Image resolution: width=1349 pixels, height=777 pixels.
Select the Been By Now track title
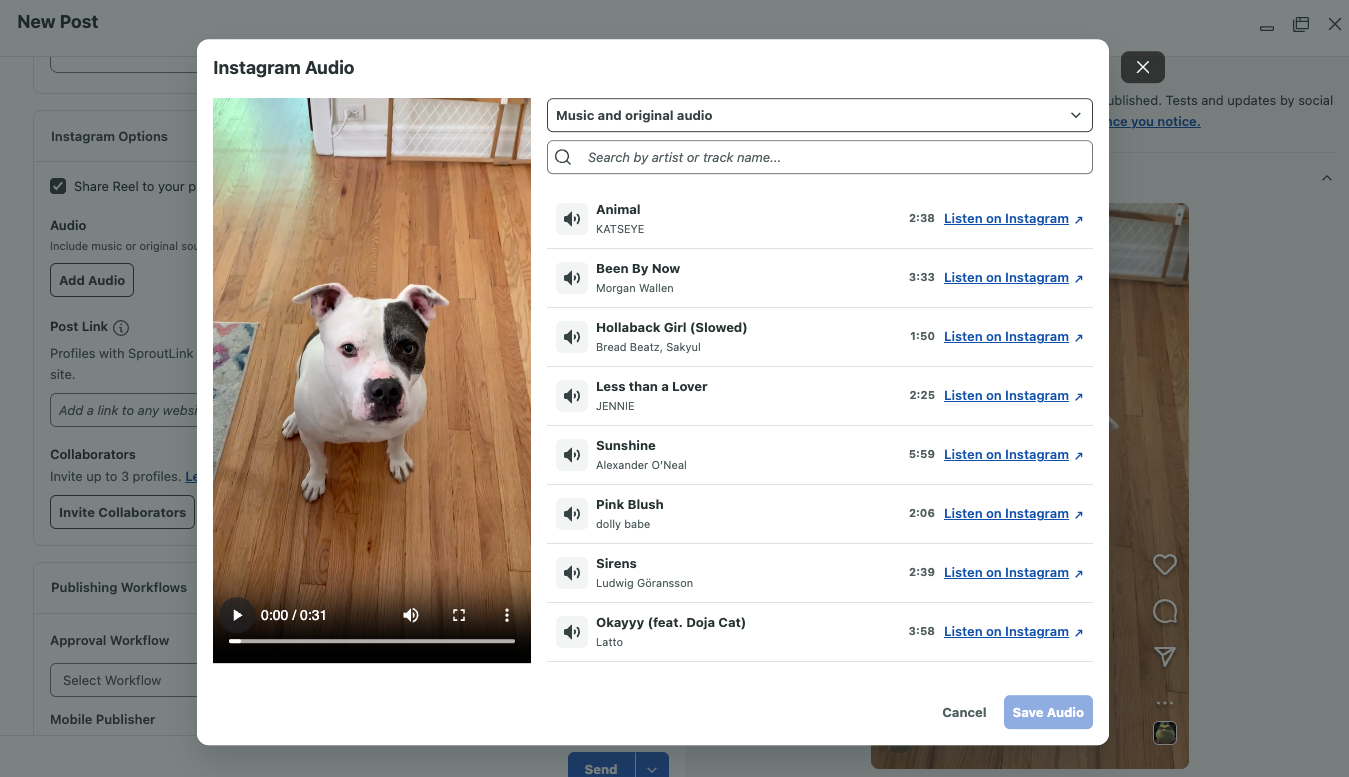click(638, 269)
